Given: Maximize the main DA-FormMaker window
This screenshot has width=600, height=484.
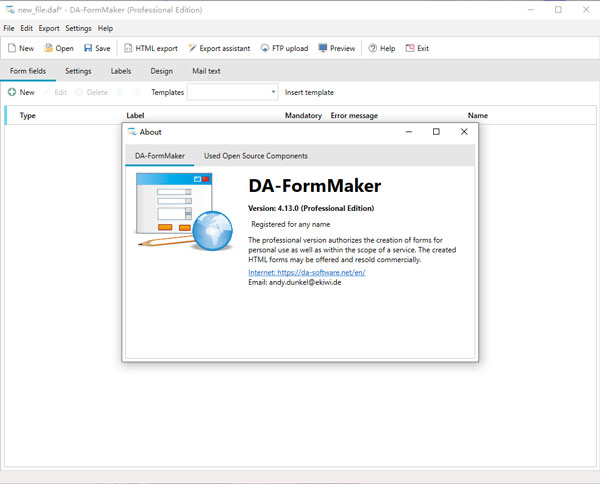Looking at the screenshot, I should pyautogui.click(x=558, y=10).
